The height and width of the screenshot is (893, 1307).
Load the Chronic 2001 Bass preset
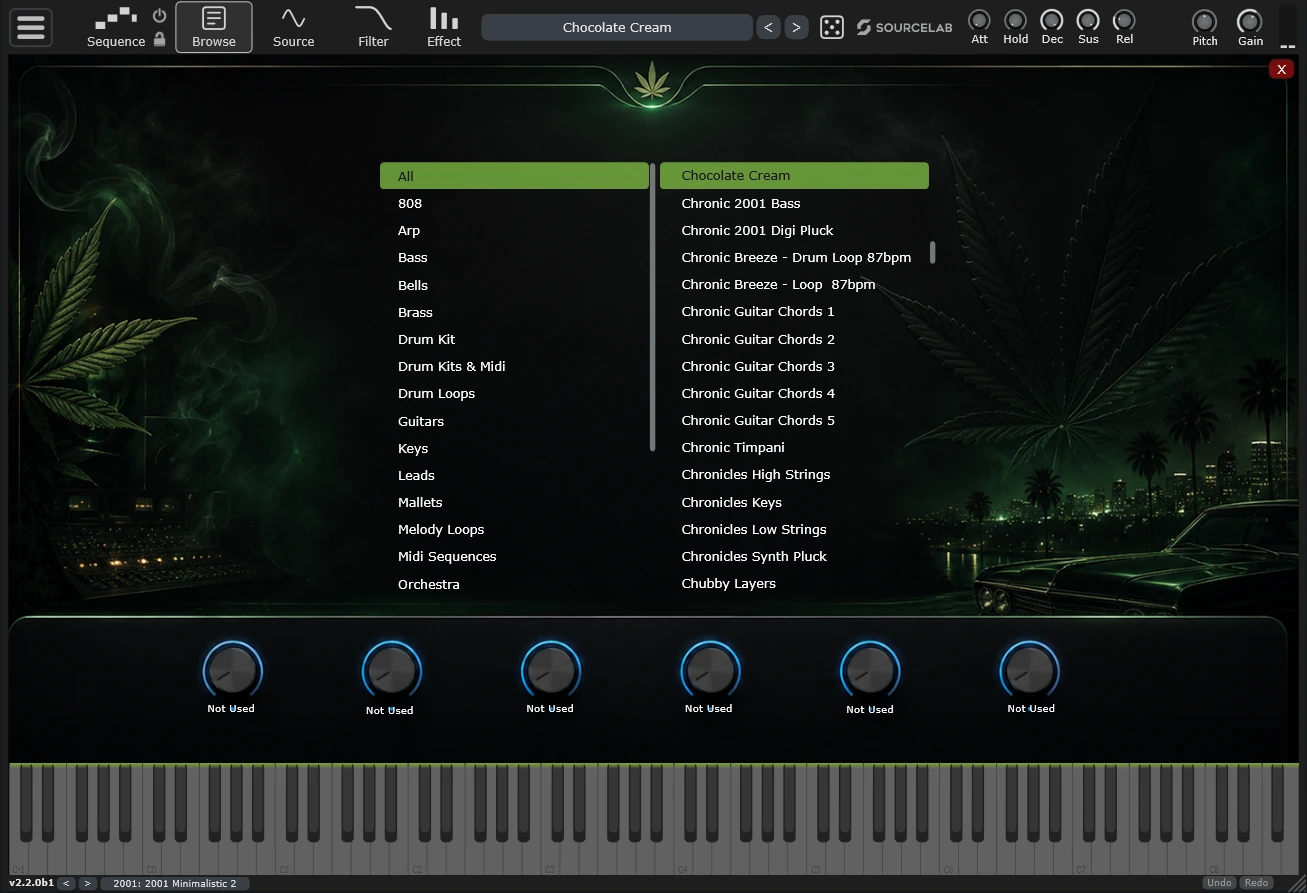794,203
